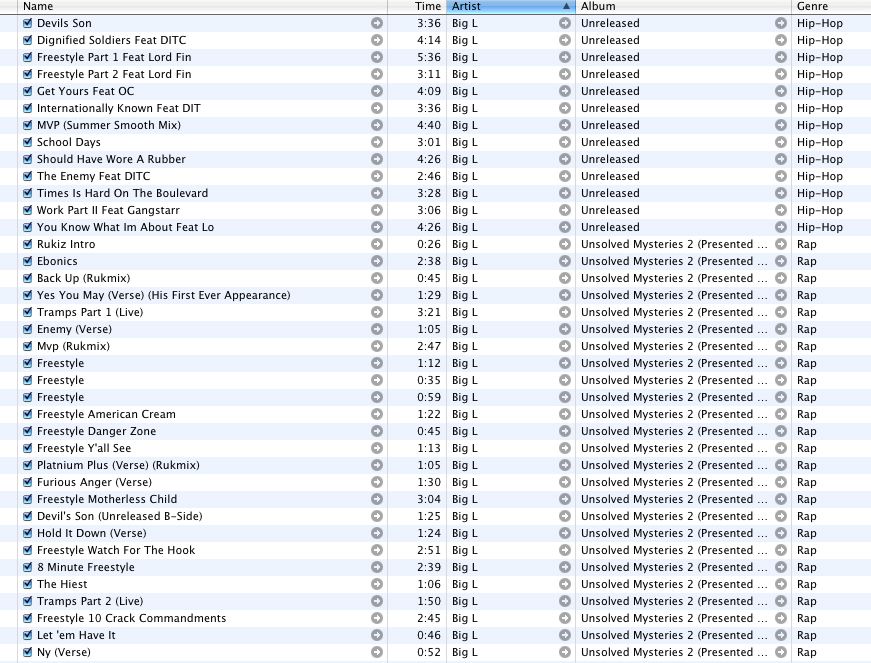Click artist arrow icon in Tramps Part 1 (Live) row
The image size is (871, 663).
(565, 312)
